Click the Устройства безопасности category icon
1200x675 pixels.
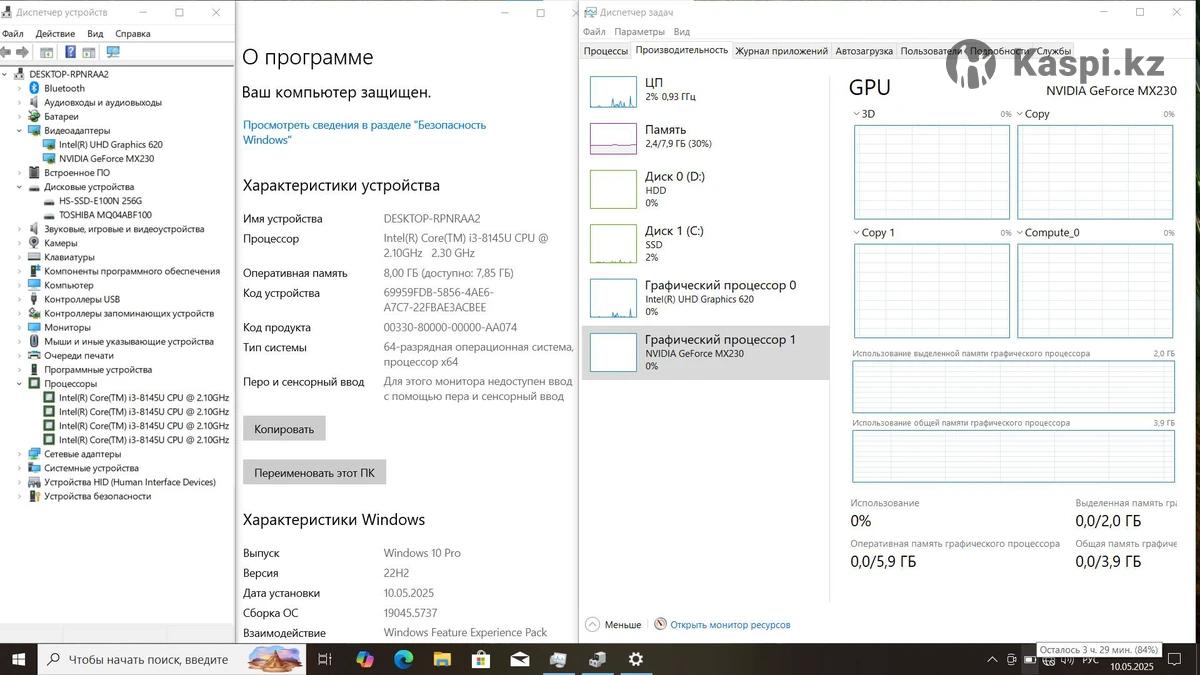[x=34, y=496]
